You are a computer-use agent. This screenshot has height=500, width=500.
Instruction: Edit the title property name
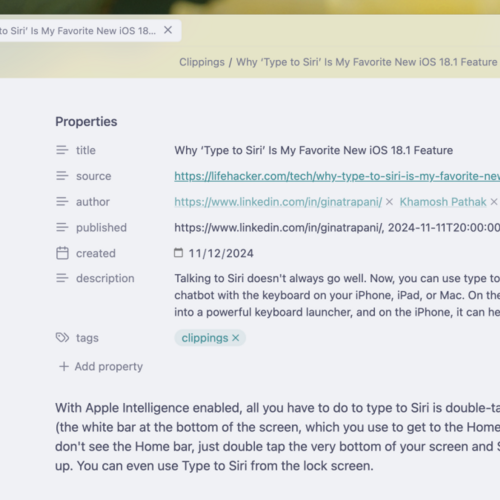86,150
